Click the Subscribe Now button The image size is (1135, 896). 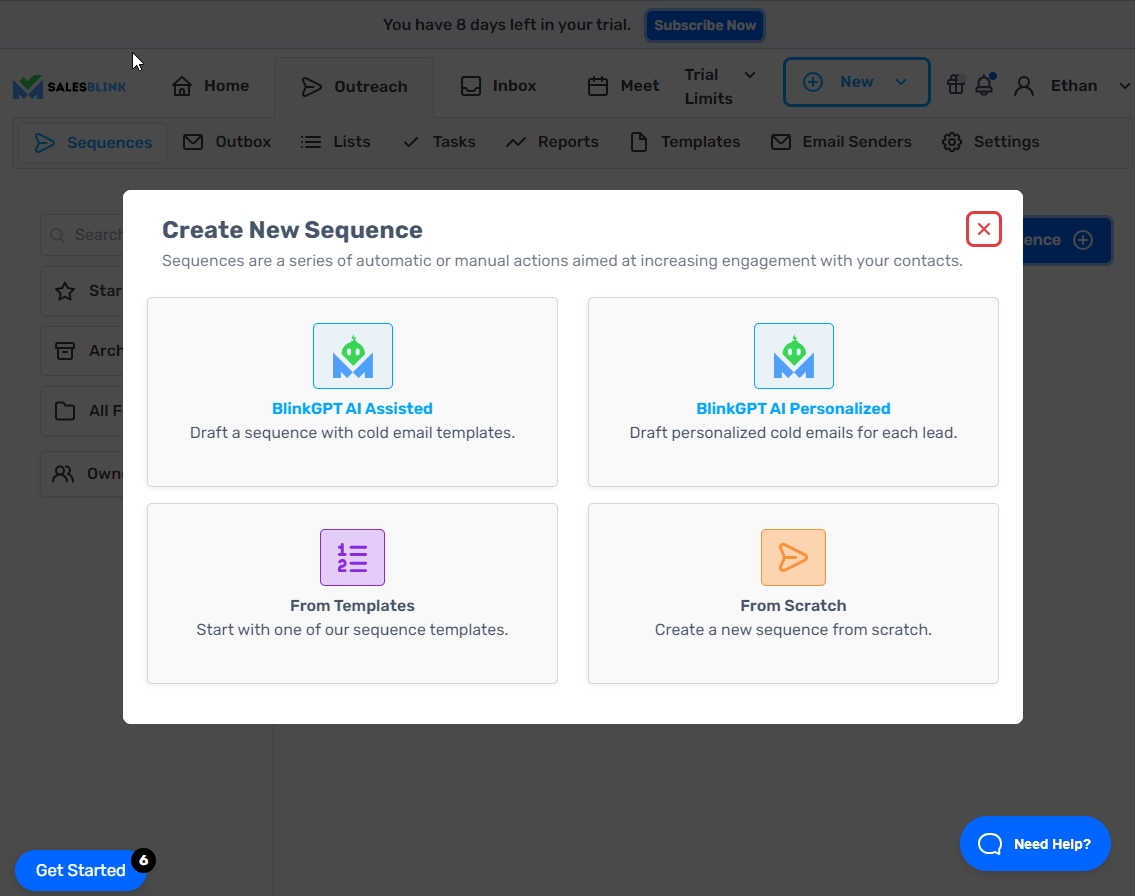coord(705,25)
